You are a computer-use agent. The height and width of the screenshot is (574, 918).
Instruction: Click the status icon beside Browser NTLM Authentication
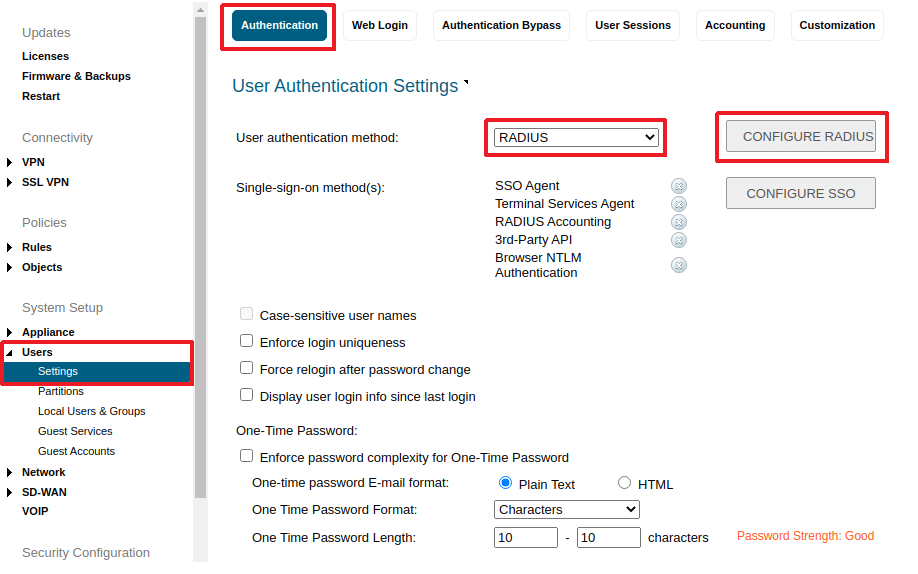[679, 265]
